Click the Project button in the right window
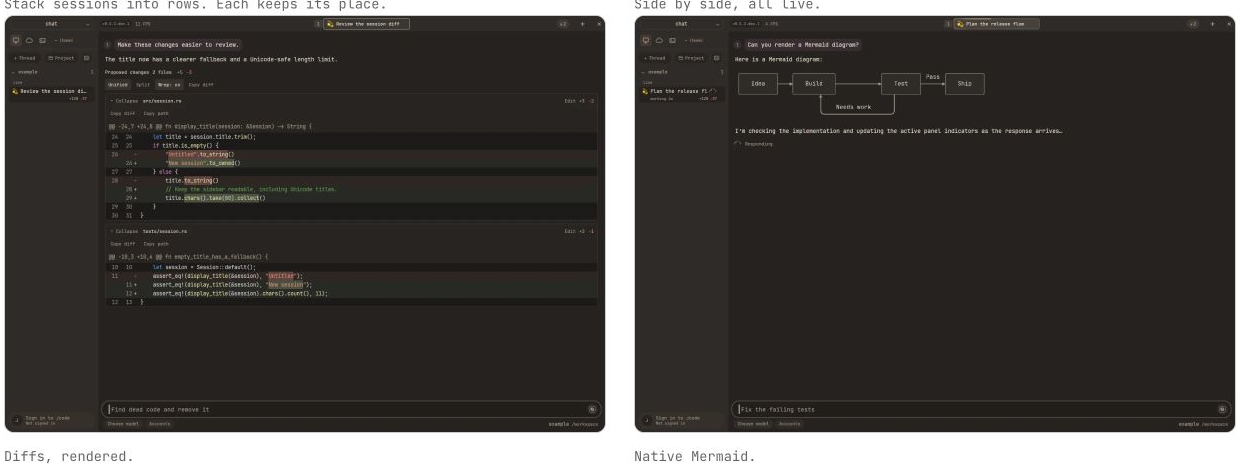The width and height of the screenshot is (1240, 475). 689,58
